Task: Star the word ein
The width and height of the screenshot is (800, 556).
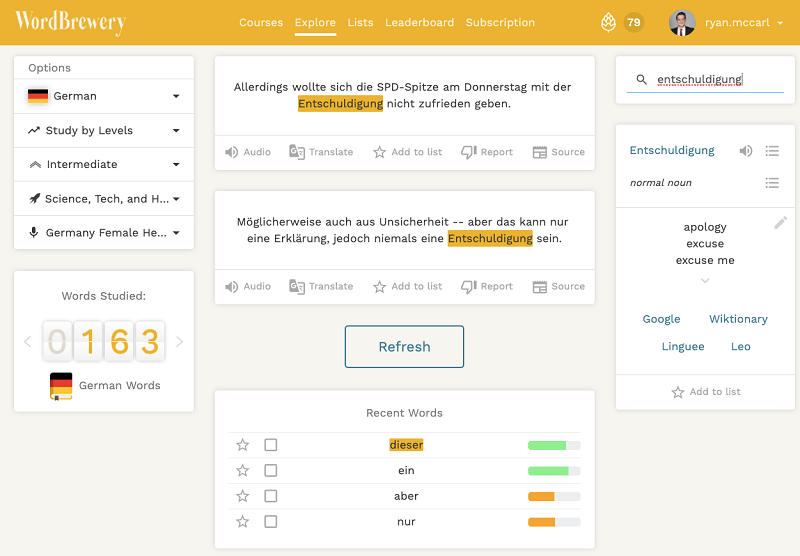Action: coord(242,470)
